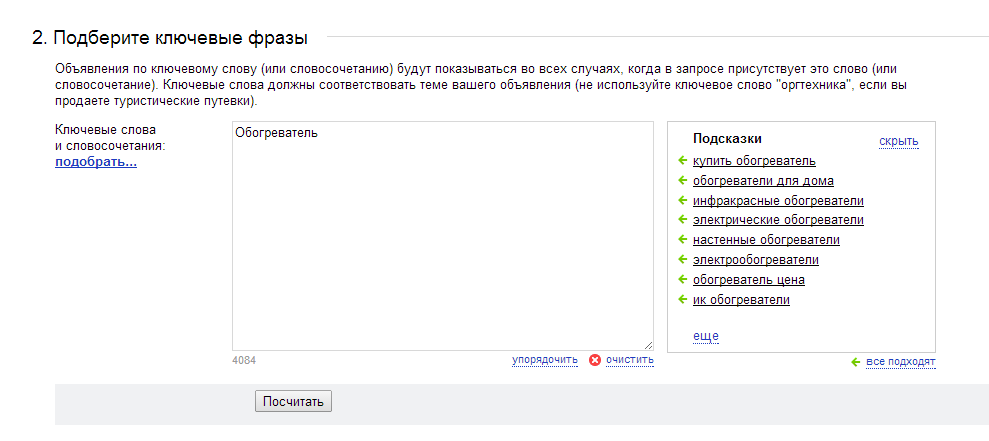Click green arrow next to 'все подходят'

click(855, 362)
